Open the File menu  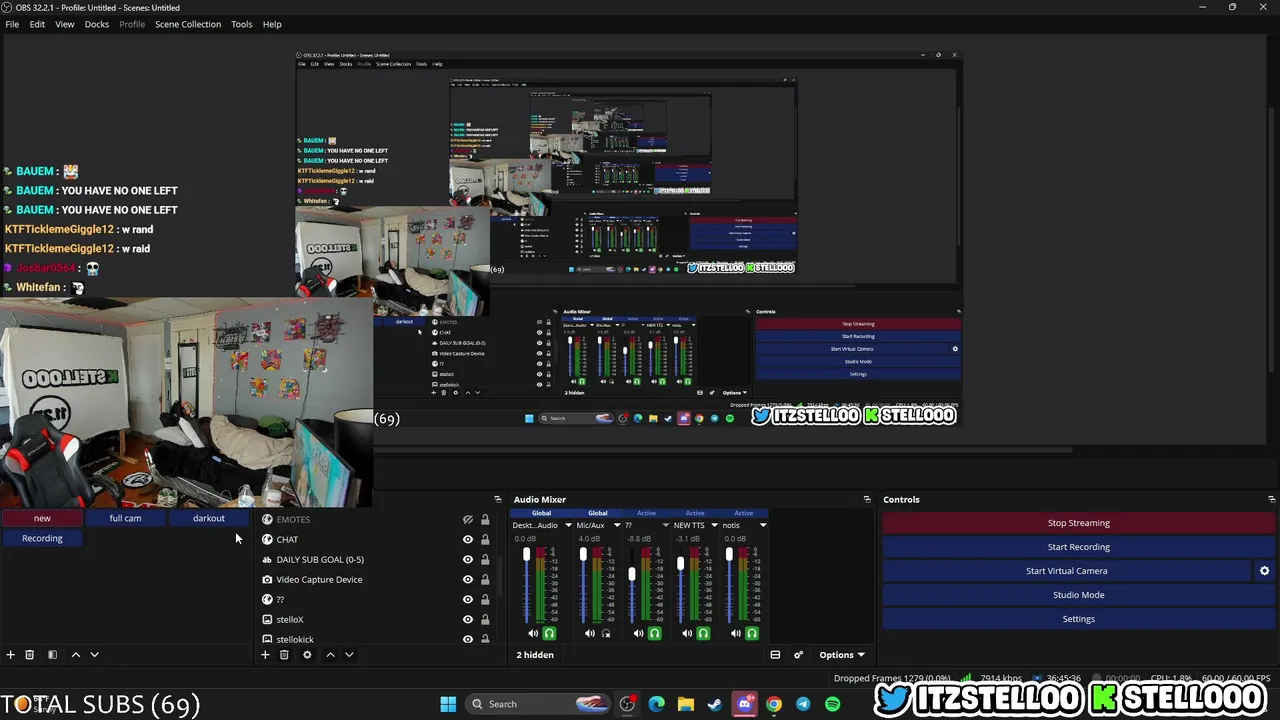pyautogui.click(x=12, y=24)
